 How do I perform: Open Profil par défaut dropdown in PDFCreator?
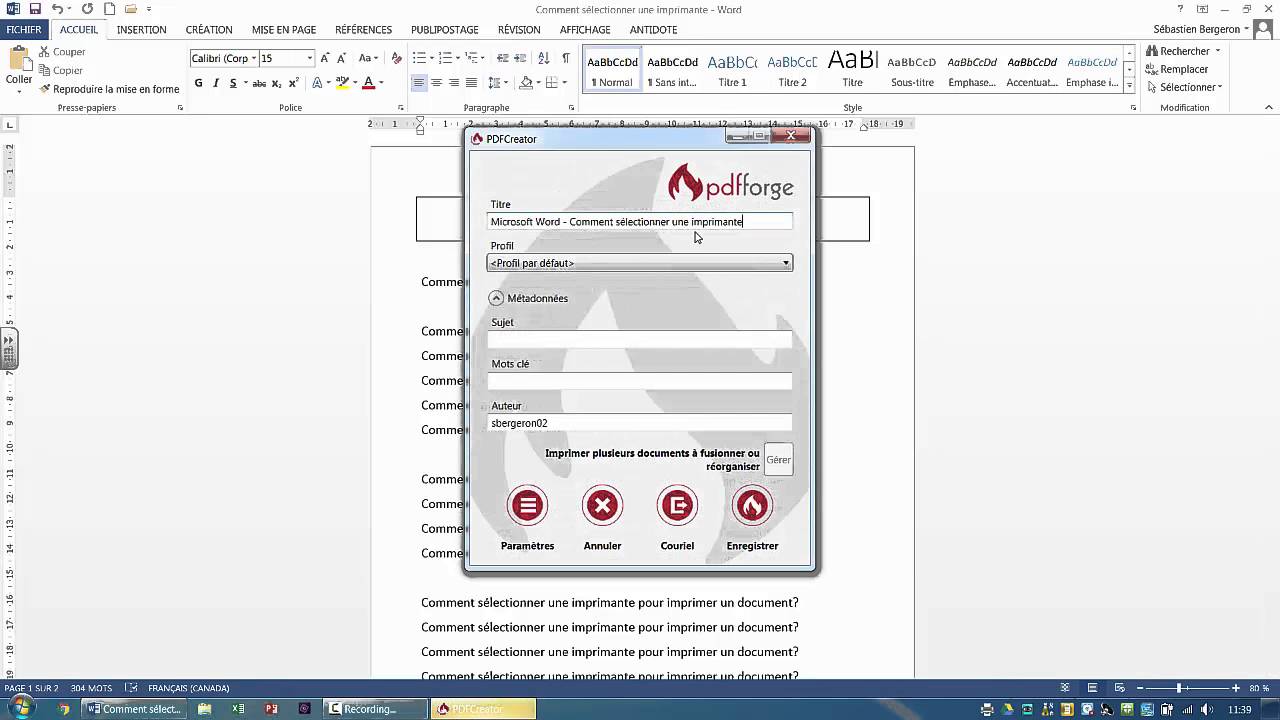[x=640, y=263]
